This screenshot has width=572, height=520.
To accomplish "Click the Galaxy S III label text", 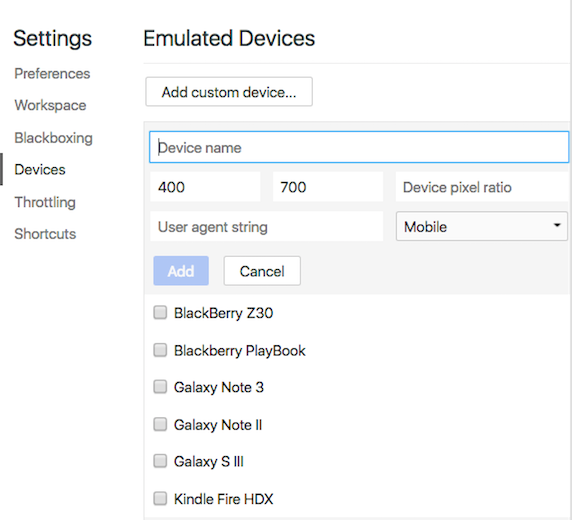I will point(209,462).
